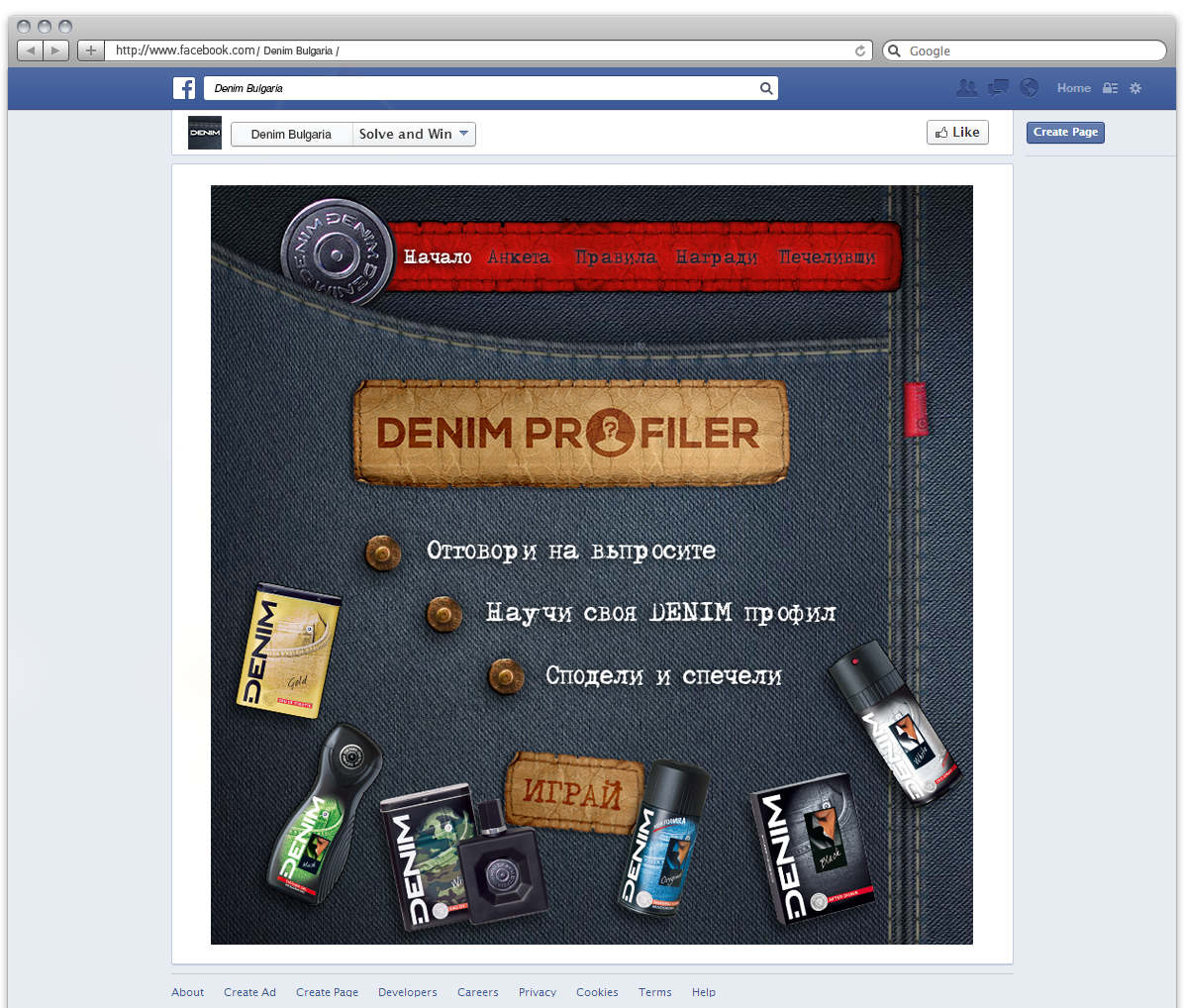Open the privacy shortcuts lock icon
This screenshot has width=1184, height=1008.
1110,88
